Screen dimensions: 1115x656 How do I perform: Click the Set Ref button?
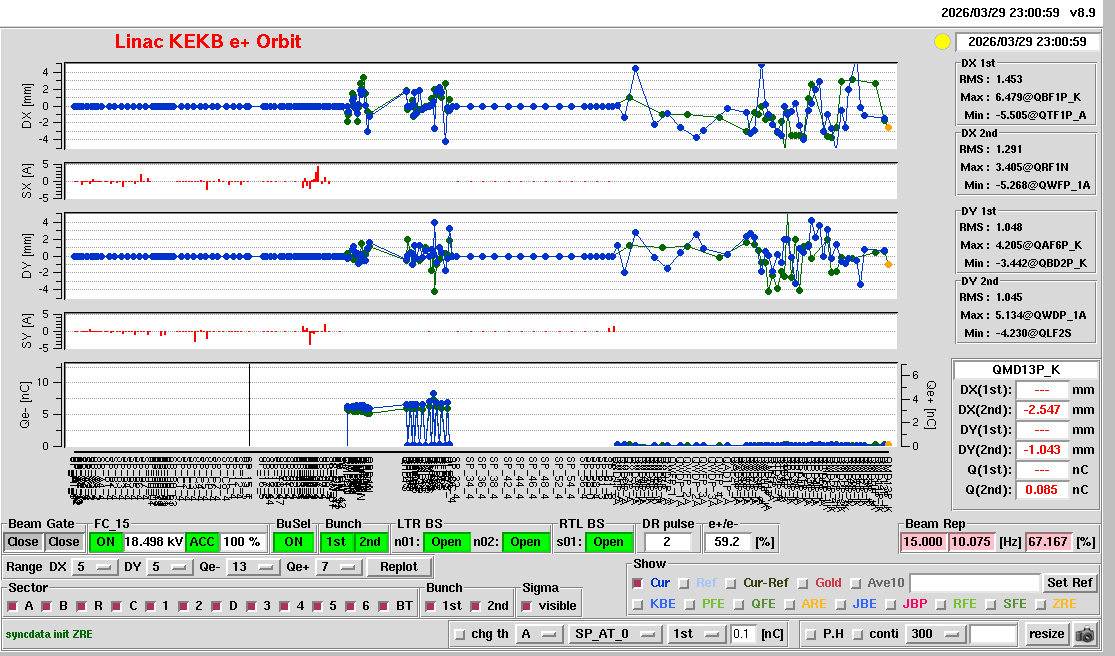1069,583
